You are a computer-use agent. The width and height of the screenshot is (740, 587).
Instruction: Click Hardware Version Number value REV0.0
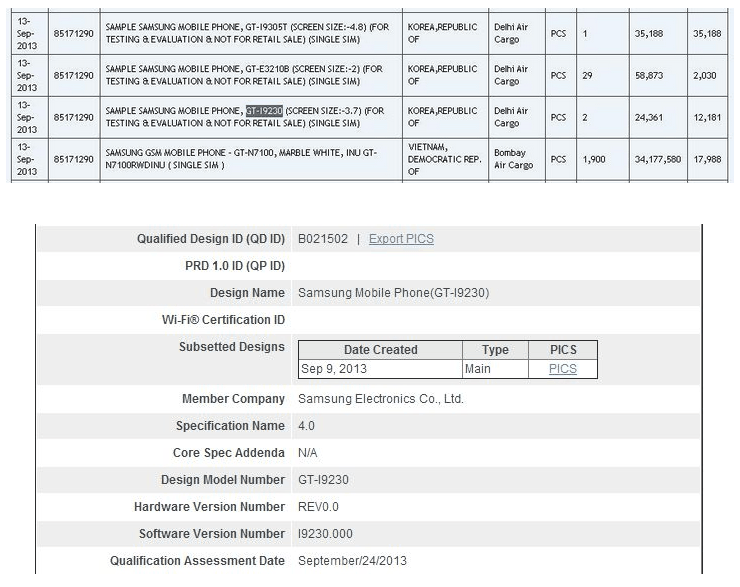click(319, 507)
